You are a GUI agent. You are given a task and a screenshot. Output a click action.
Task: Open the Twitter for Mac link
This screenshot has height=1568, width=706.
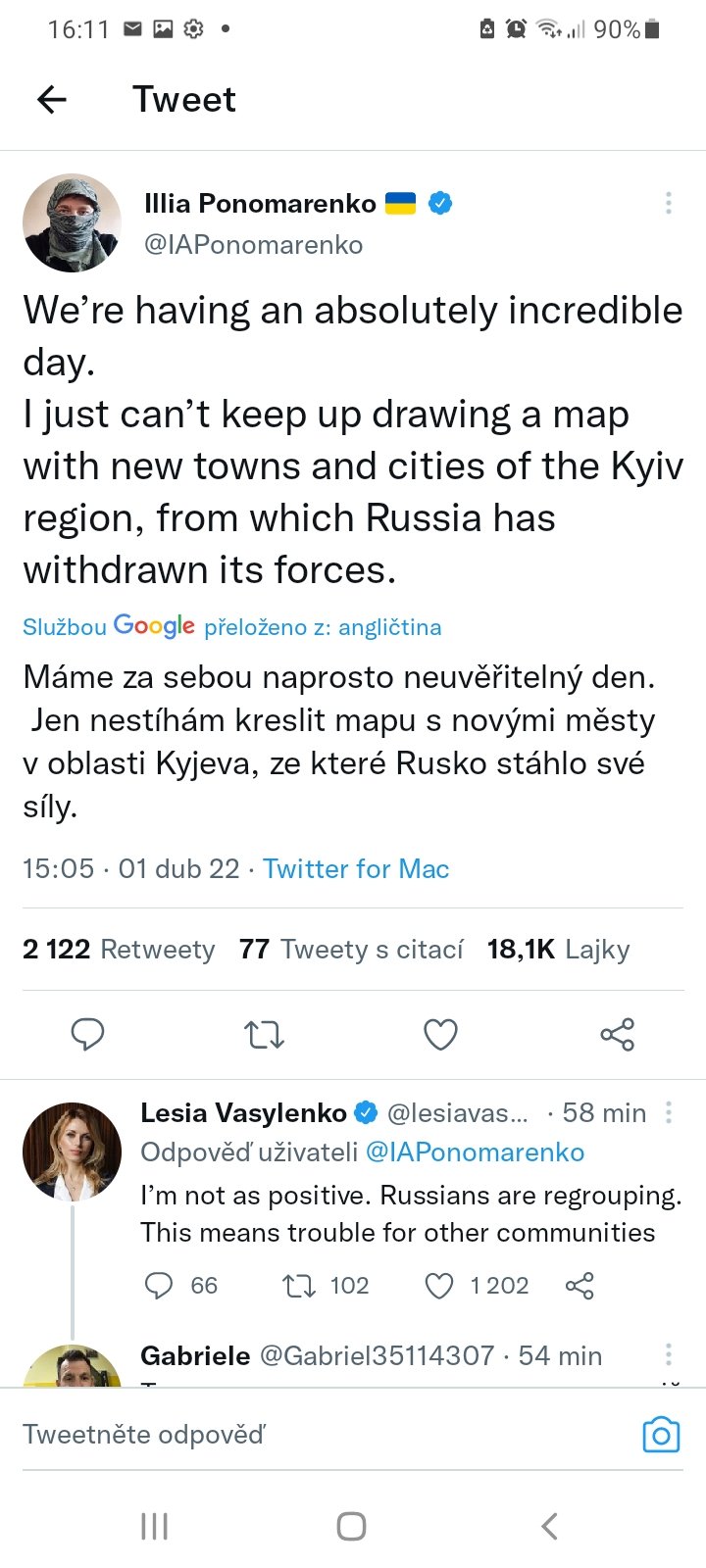[356, 868]
